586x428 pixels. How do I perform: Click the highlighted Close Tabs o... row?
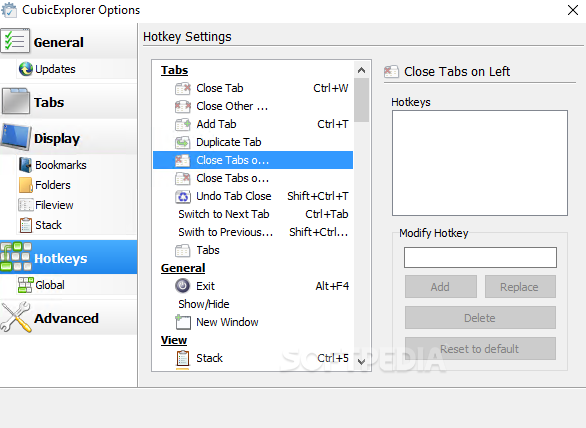pos(253,160)
